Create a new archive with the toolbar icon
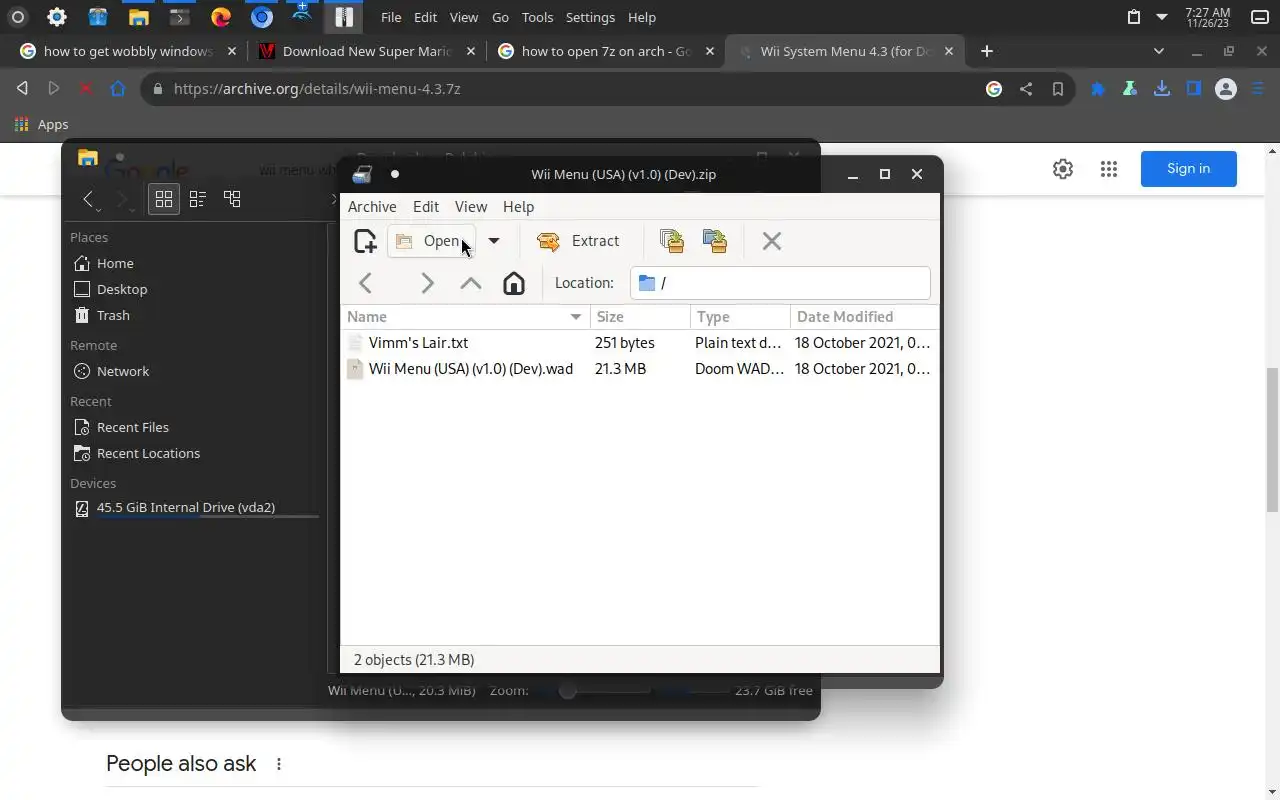This screenshot has width=1280, height=800. click(x=365, y=241)
